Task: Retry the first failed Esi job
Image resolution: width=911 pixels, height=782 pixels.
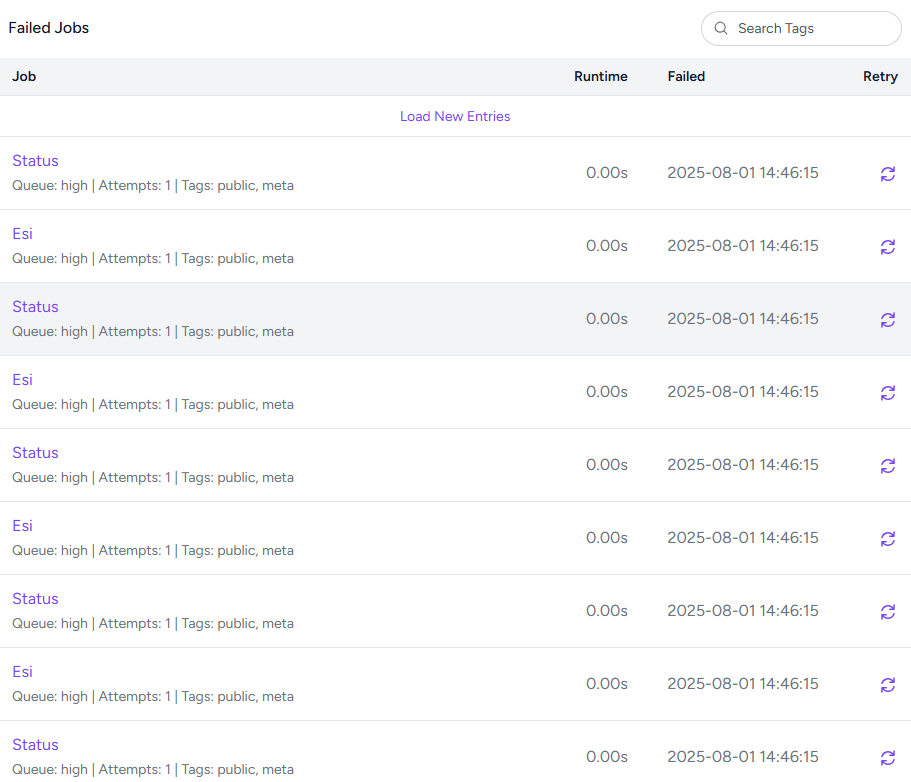Action: tap(887, 247)
